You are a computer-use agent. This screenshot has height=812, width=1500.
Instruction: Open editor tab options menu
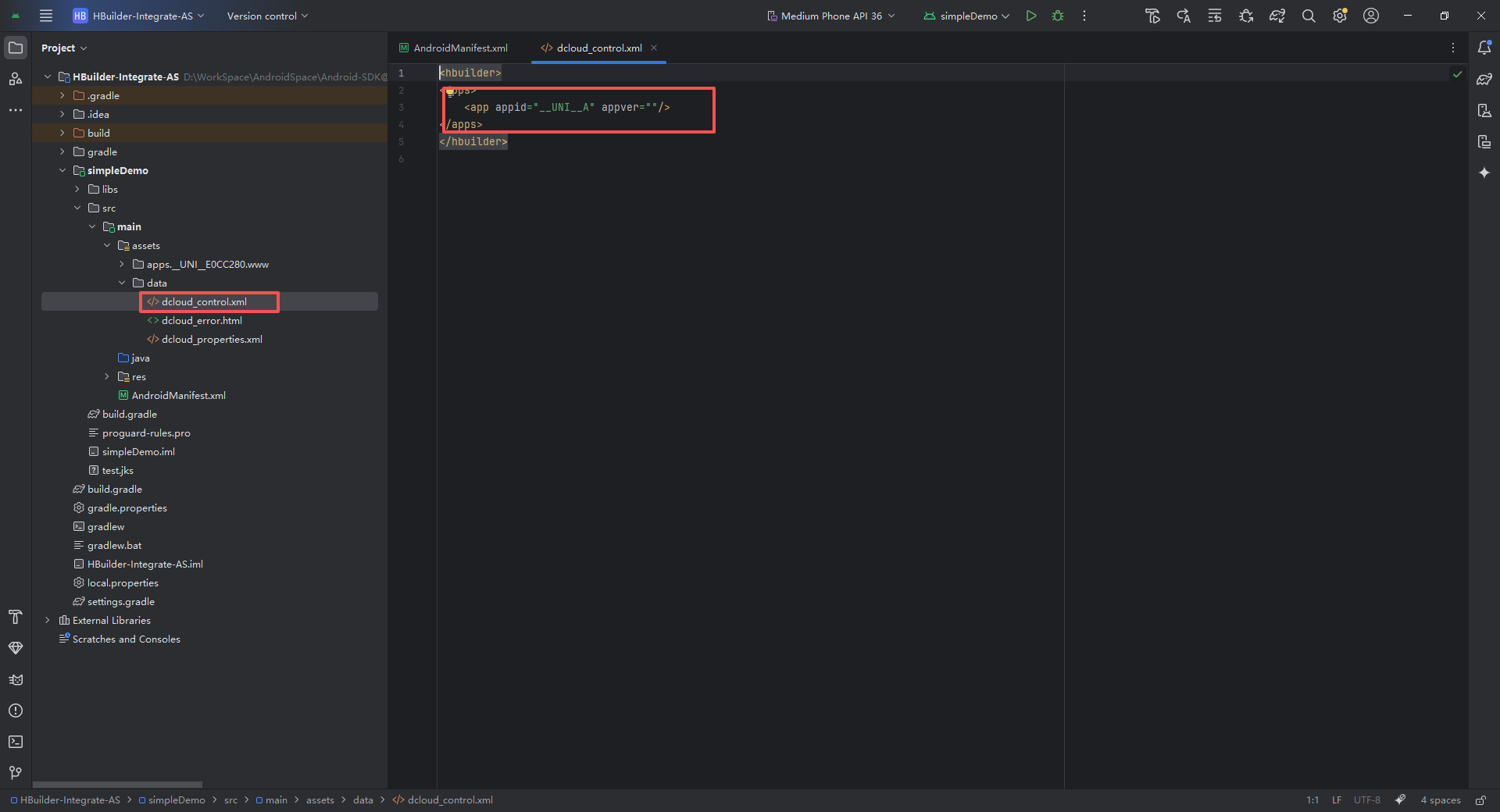[x=1453, y=48]
